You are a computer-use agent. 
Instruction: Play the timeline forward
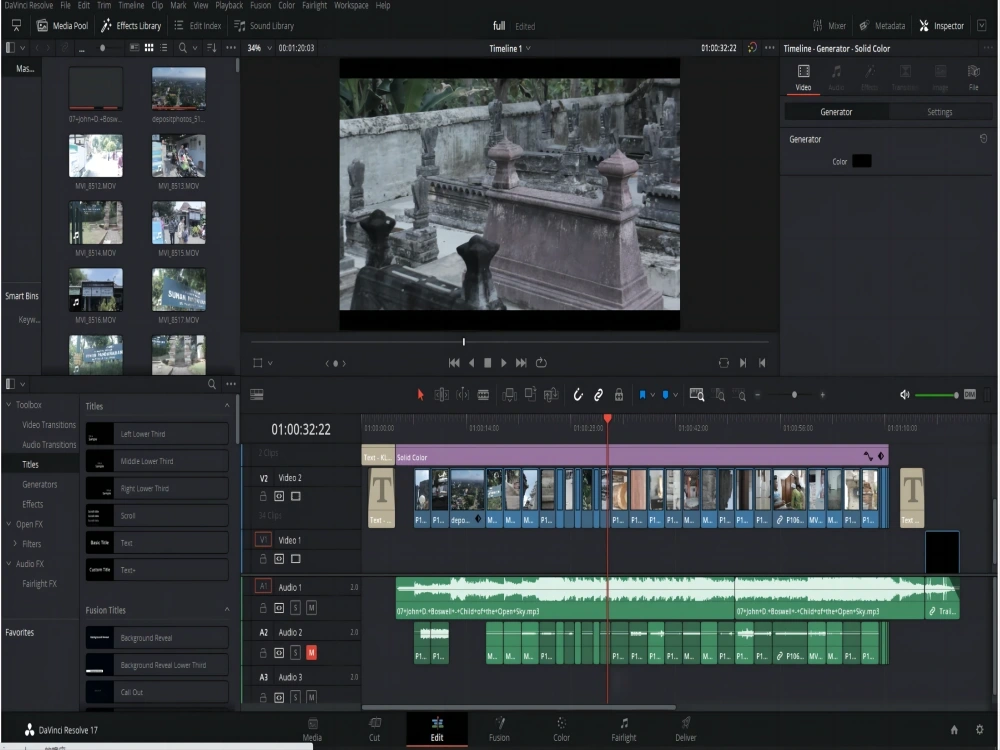[504, 363]
